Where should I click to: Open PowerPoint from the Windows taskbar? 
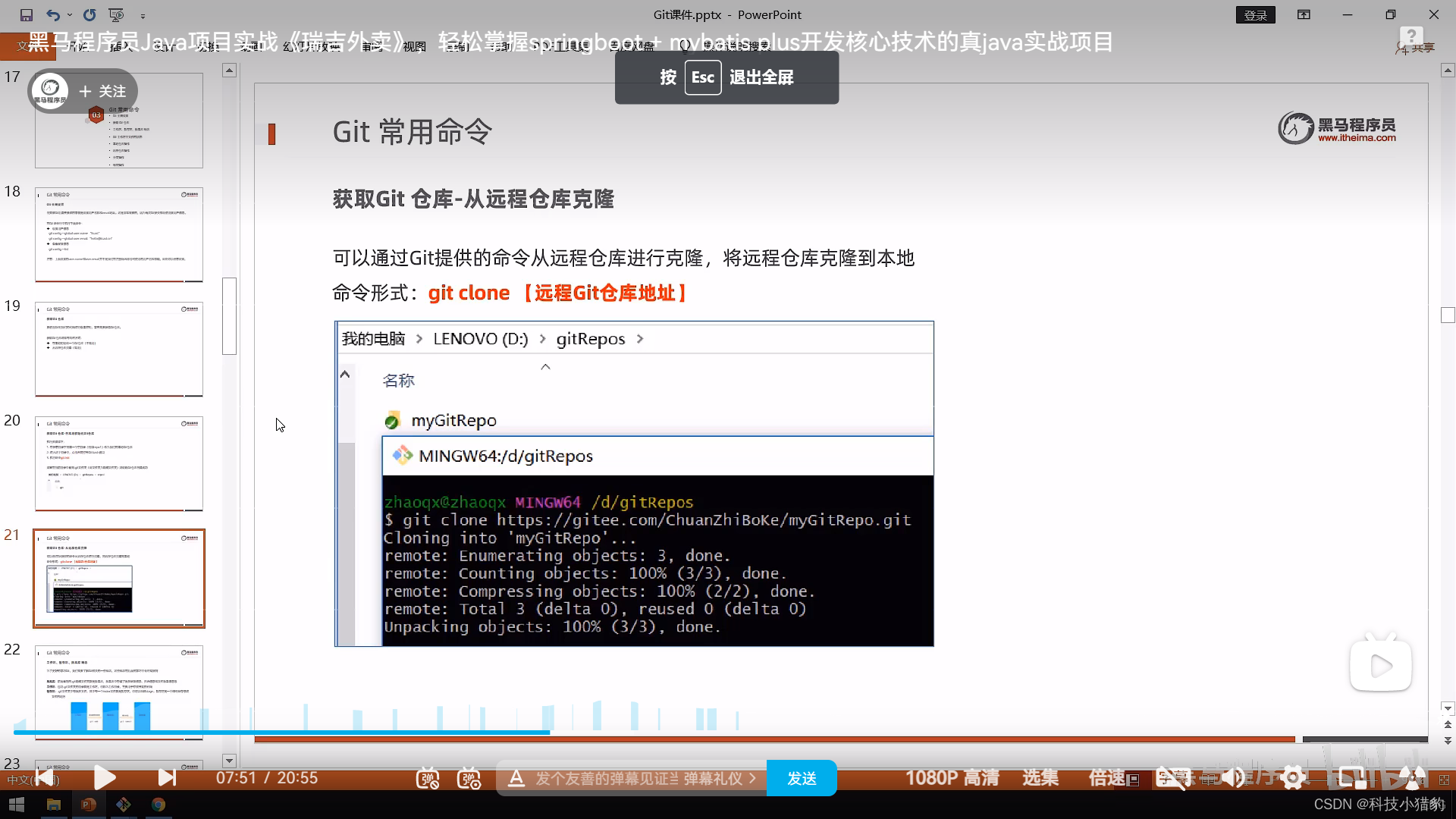[x=88, y=805]
